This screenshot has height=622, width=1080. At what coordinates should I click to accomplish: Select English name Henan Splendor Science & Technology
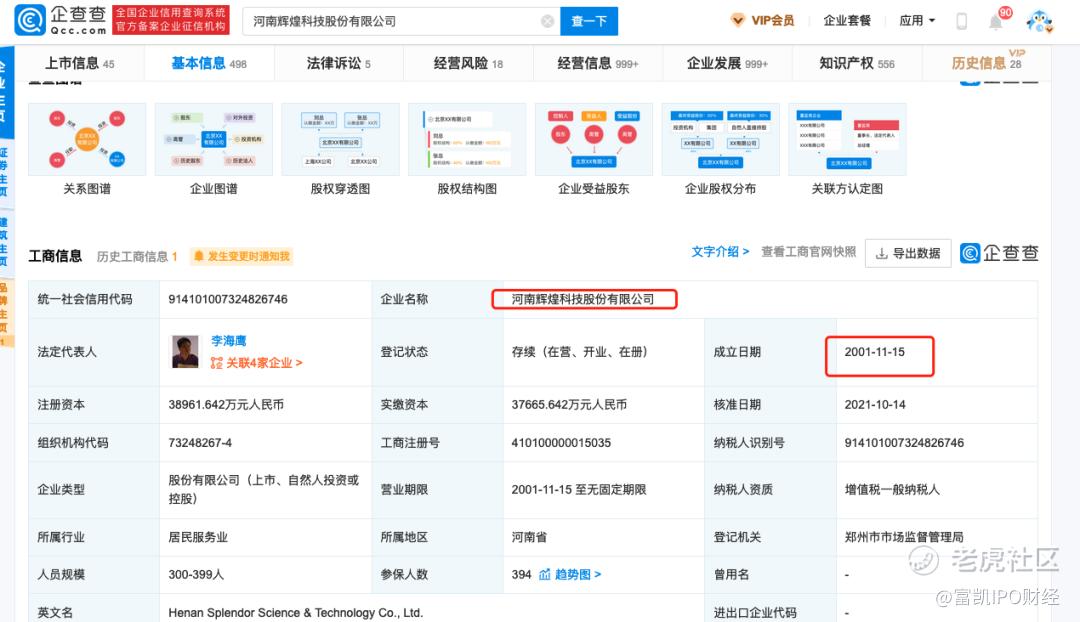pos(295,612)
